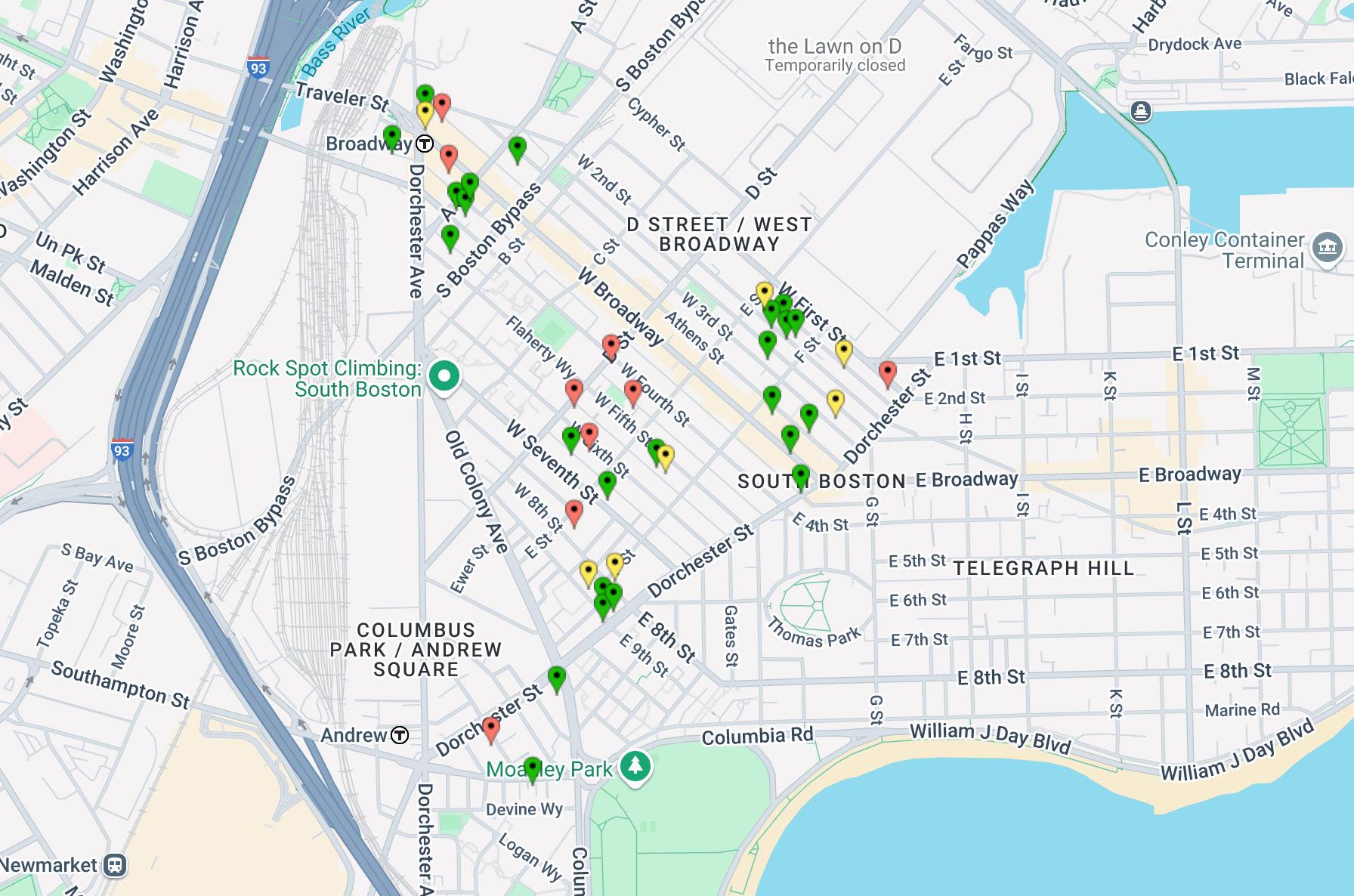Viewport: 1354px width, 896px height.
Task: Select the "Gates St" label
Action: [x=731, y=636]
